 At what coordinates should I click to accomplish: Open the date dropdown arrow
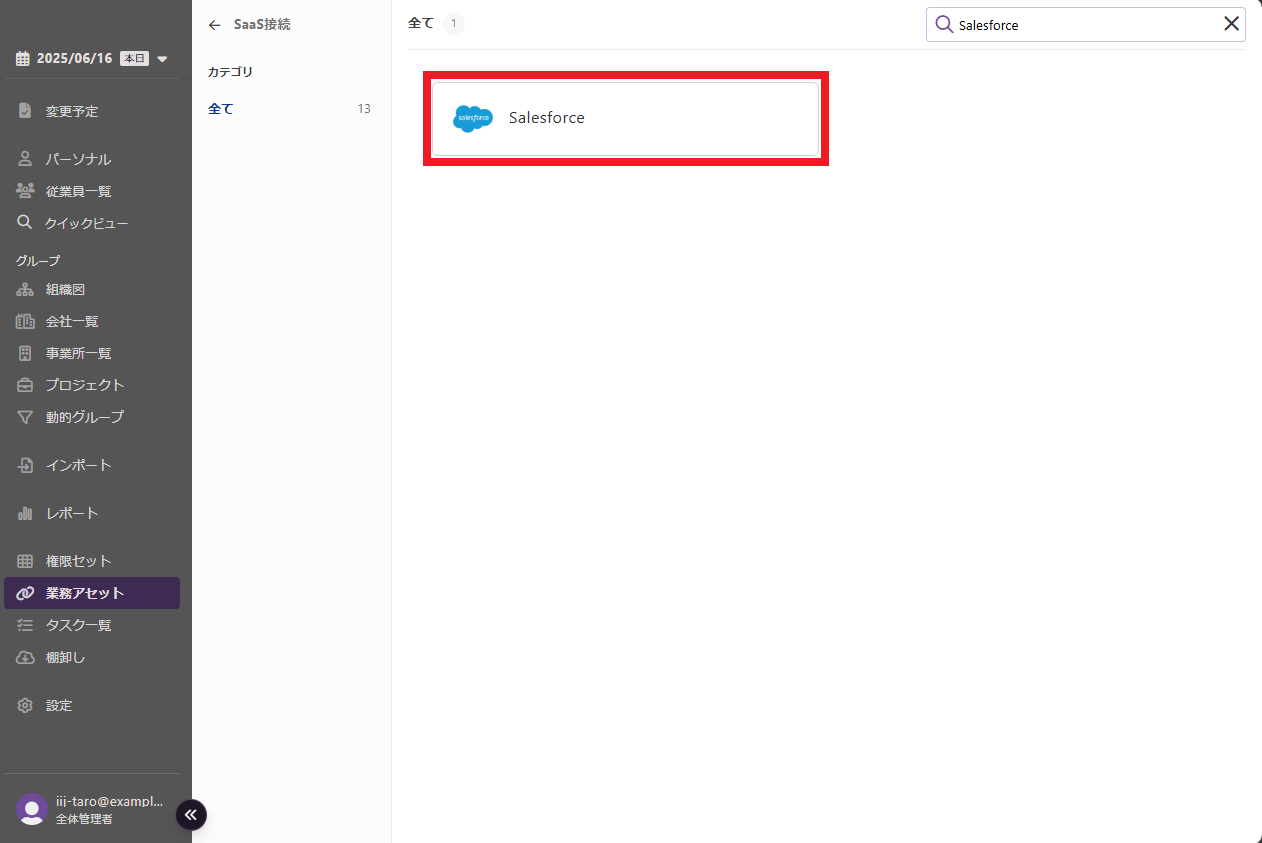click(162, 59)
